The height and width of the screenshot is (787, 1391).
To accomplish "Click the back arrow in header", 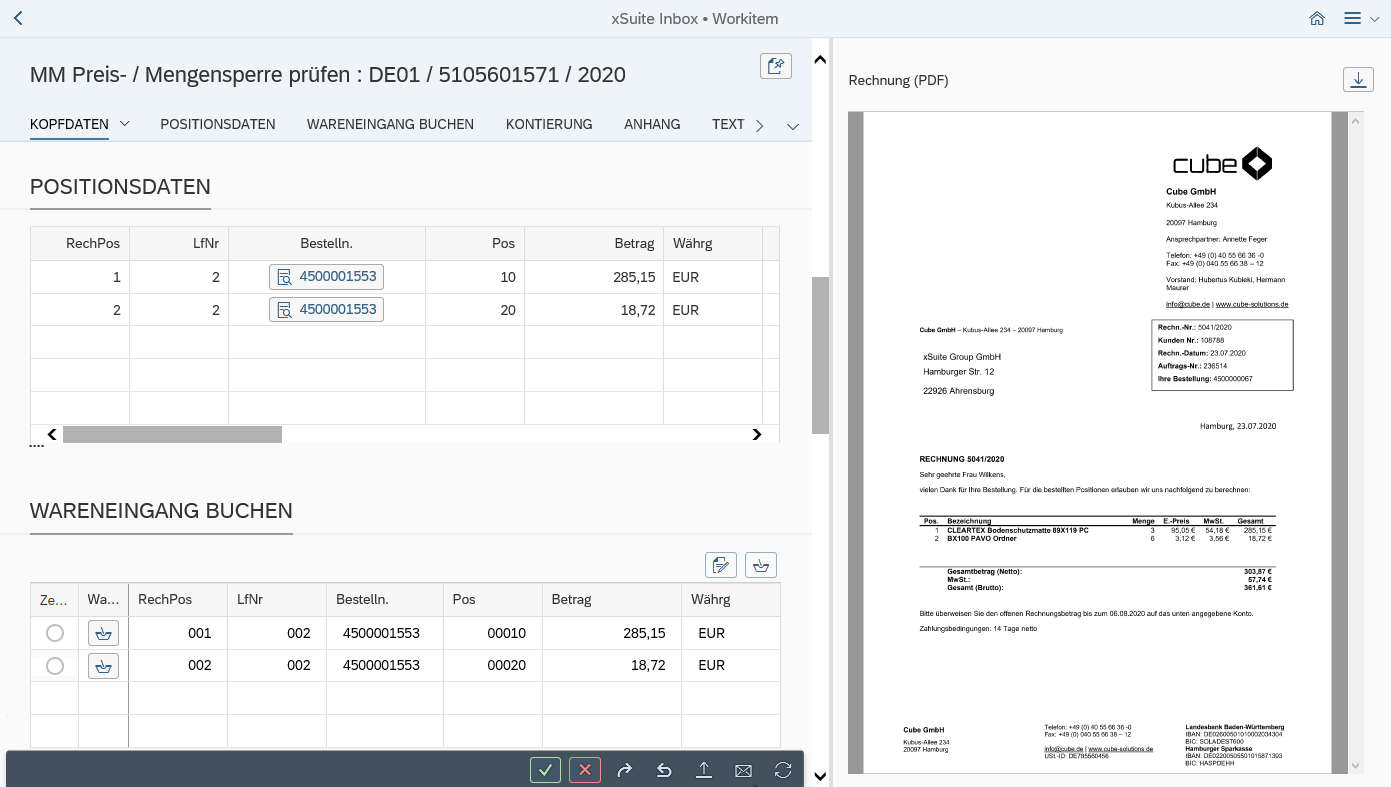I will [17, 19].
